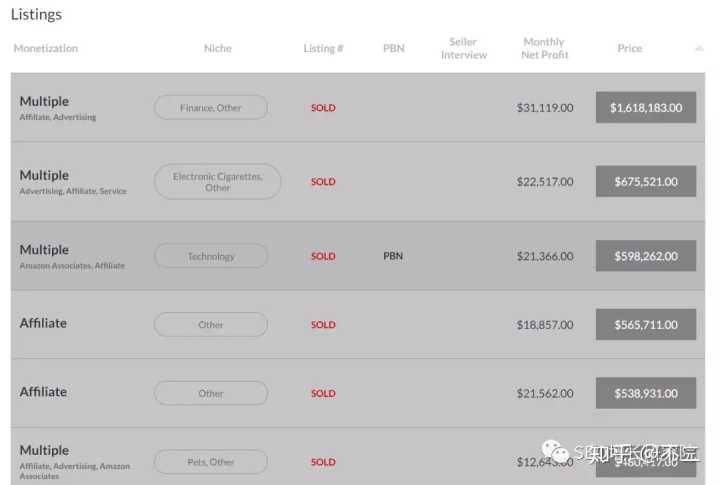The image size is (720, 485).
Task: Click the WeChat logo watermark icon
Action: tap(556, 452)
